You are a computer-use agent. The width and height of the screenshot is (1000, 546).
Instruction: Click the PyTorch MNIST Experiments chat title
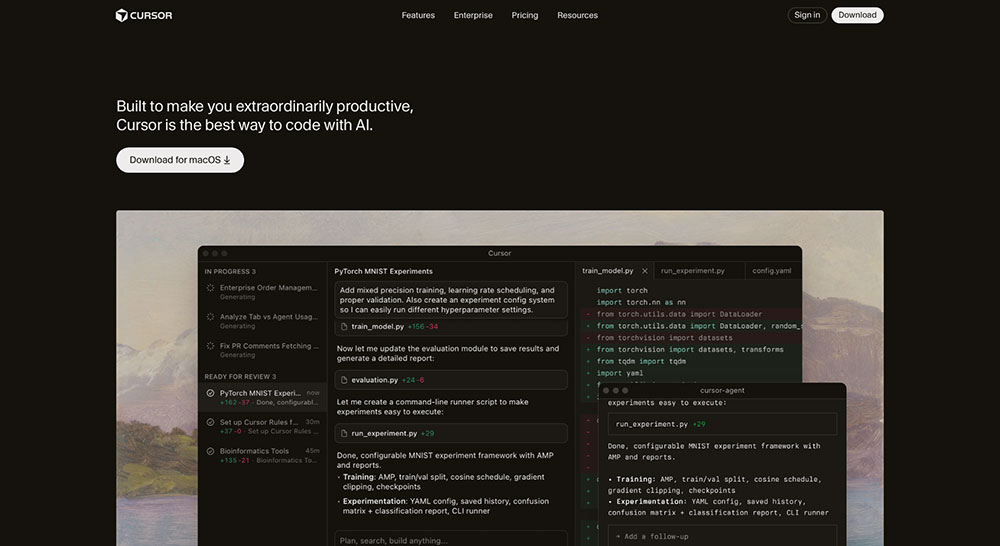click(383, 271)
